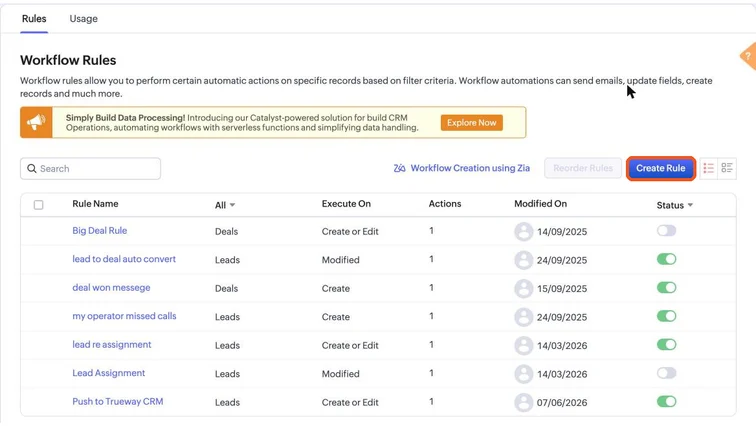The image size is (756, 426).
Task: Open my operator missed calls rule
Action: click(124, 316)
